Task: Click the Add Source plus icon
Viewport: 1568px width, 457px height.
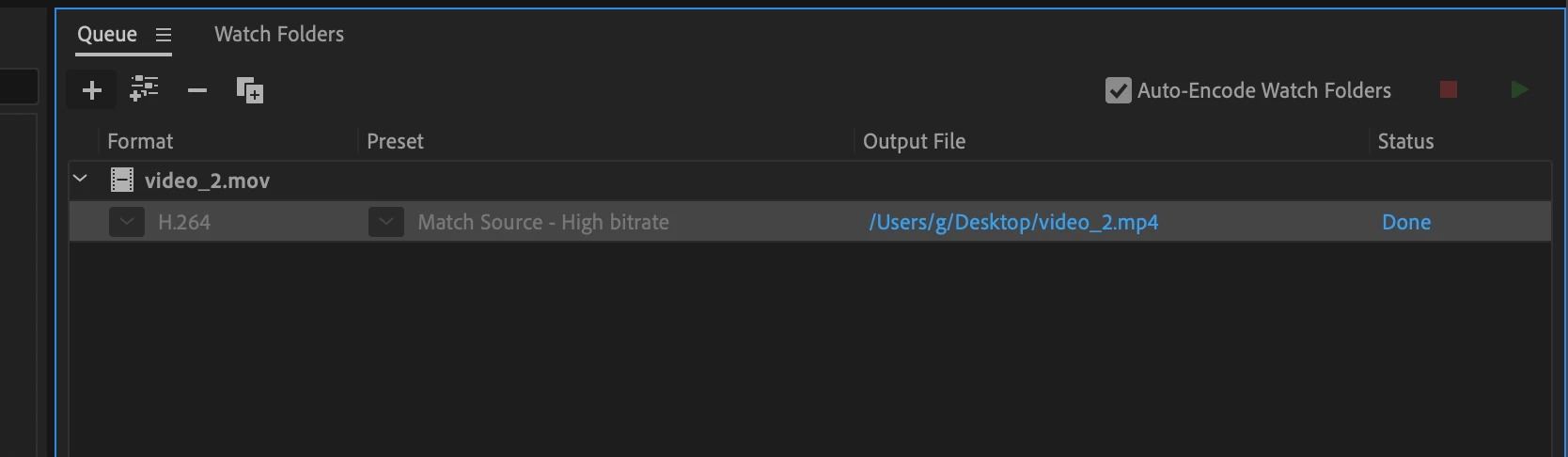Action: [92, 90]
